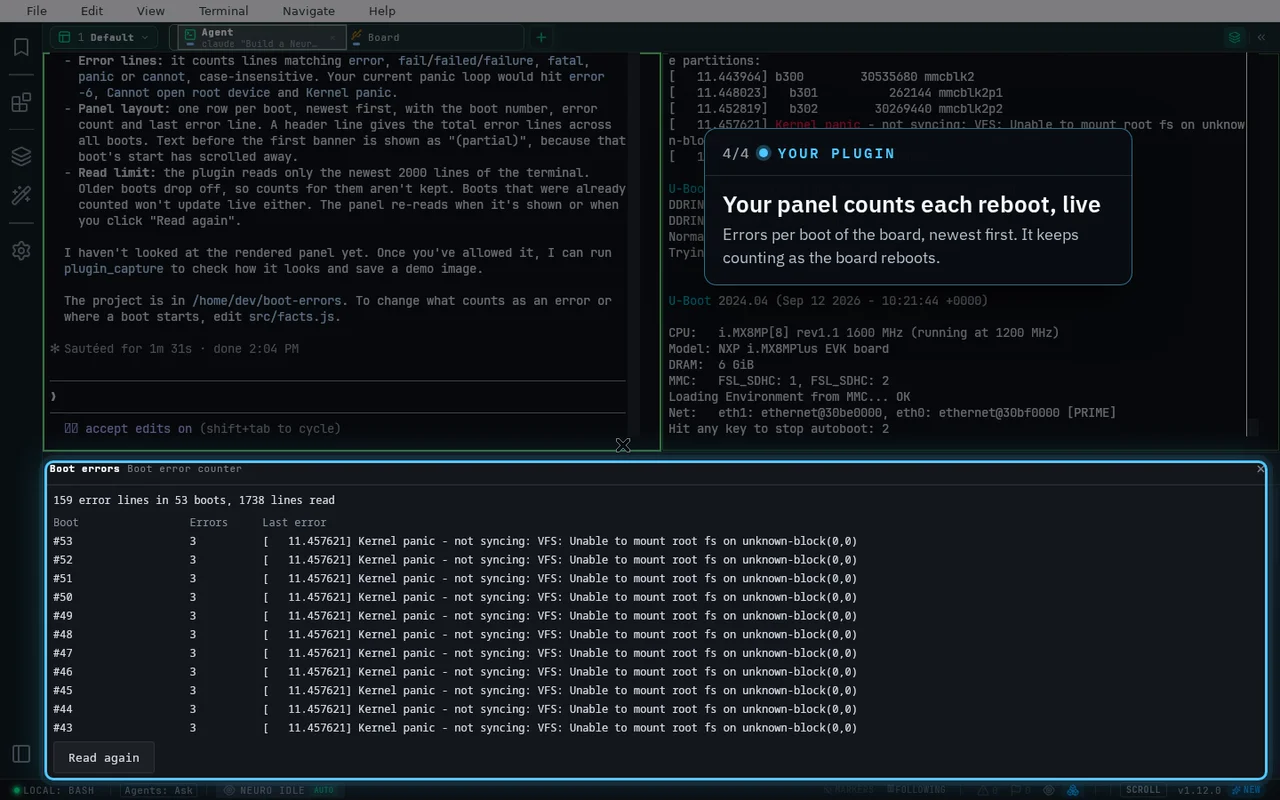Image resolution: width=1280 pixels, height=800 pixels.
Task: Click the blue cubes icon in status bar
Action: tap(1073, 790)
